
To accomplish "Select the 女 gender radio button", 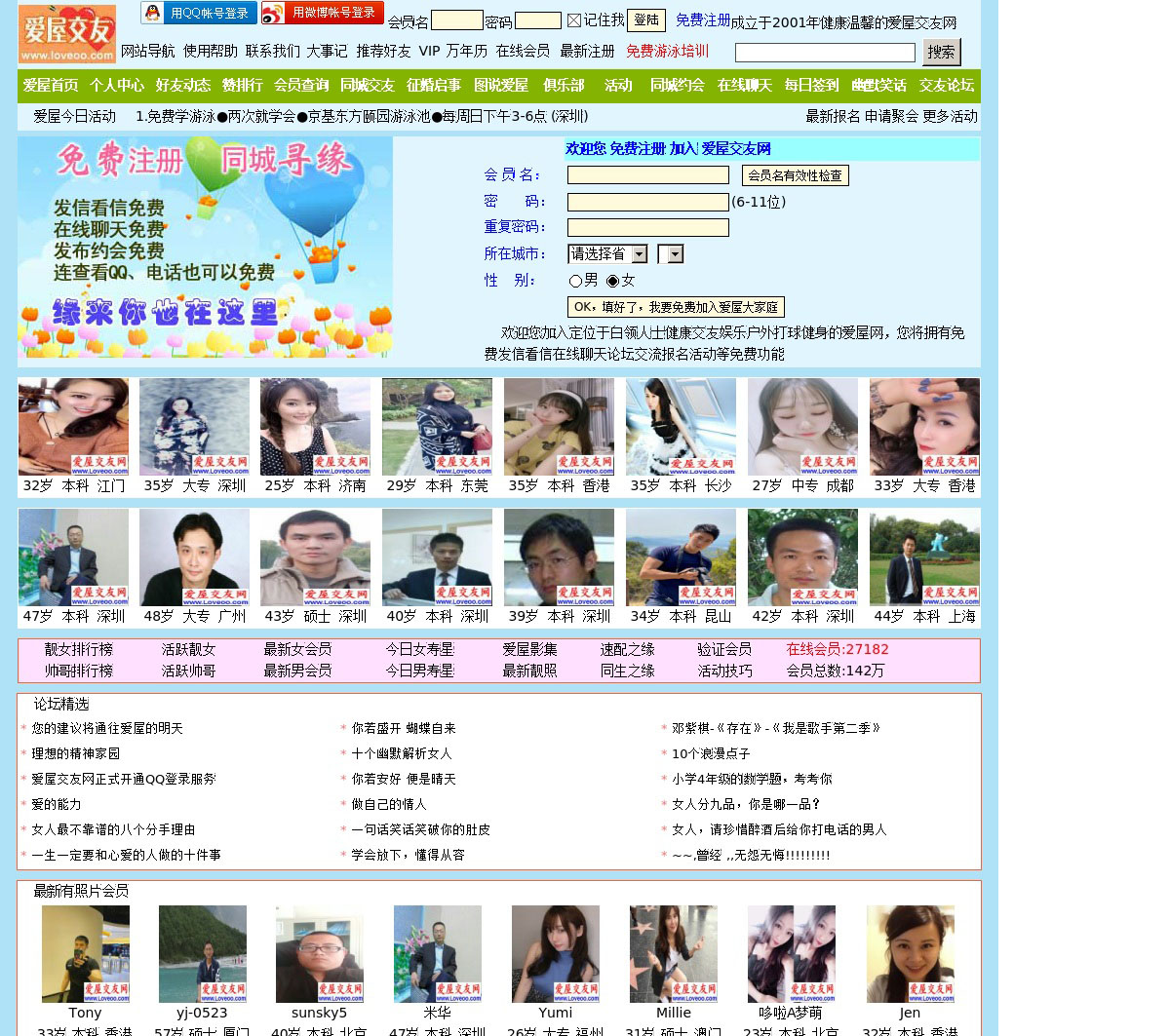I will 612,281.
